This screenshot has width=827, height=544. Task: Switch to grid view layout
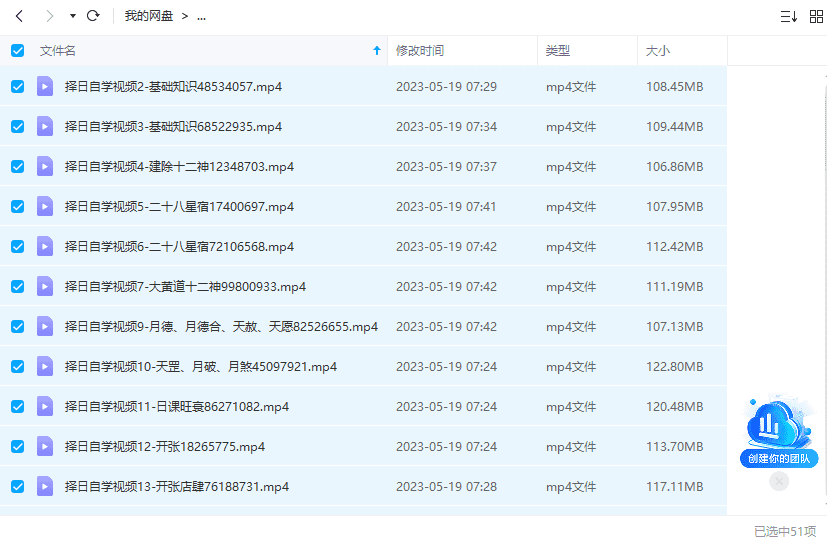[815, 16]
